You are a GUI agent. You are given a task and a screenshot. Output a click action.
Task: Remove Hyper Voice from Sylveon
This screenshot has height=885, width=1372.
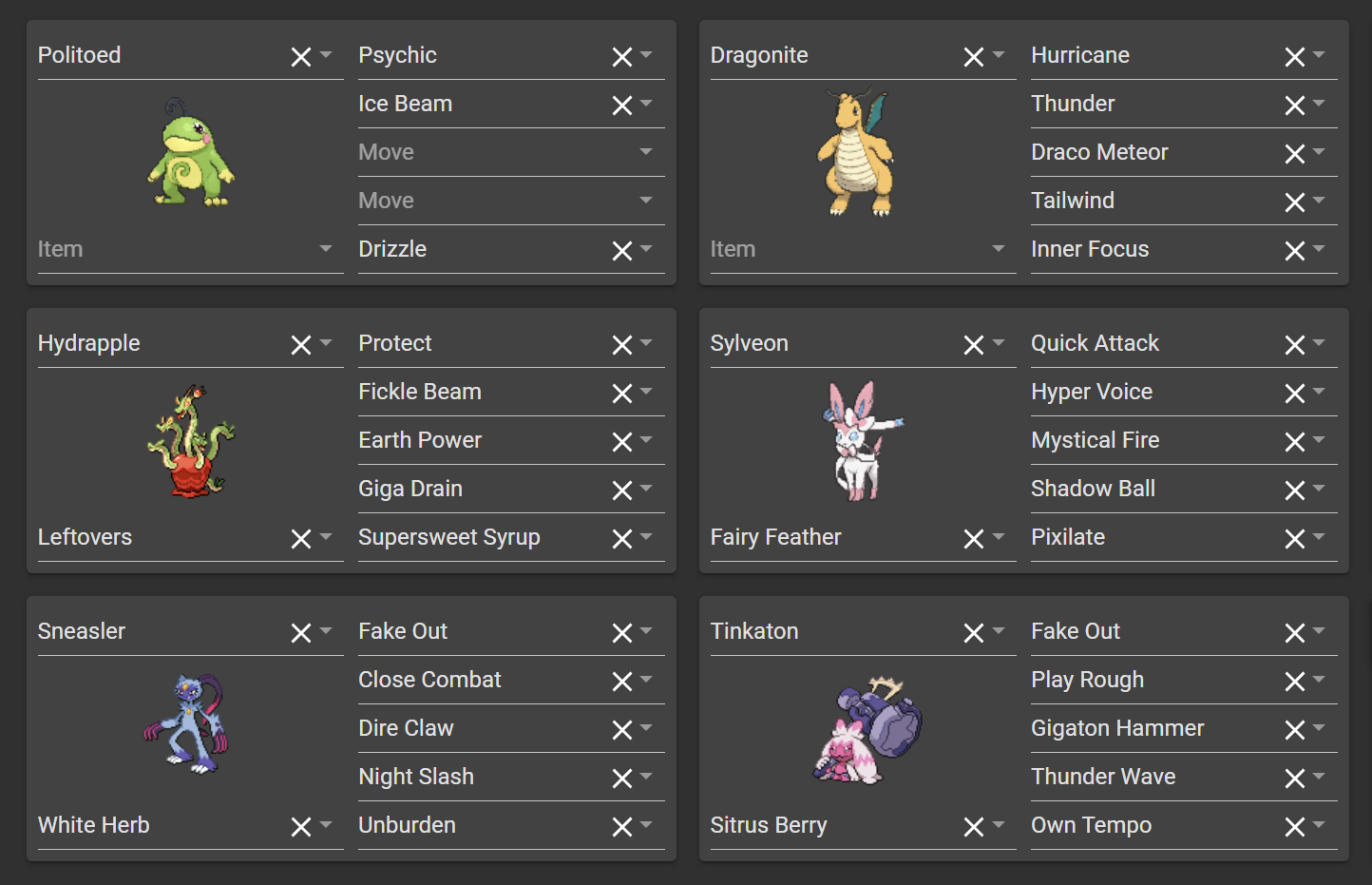[1295, 394]
